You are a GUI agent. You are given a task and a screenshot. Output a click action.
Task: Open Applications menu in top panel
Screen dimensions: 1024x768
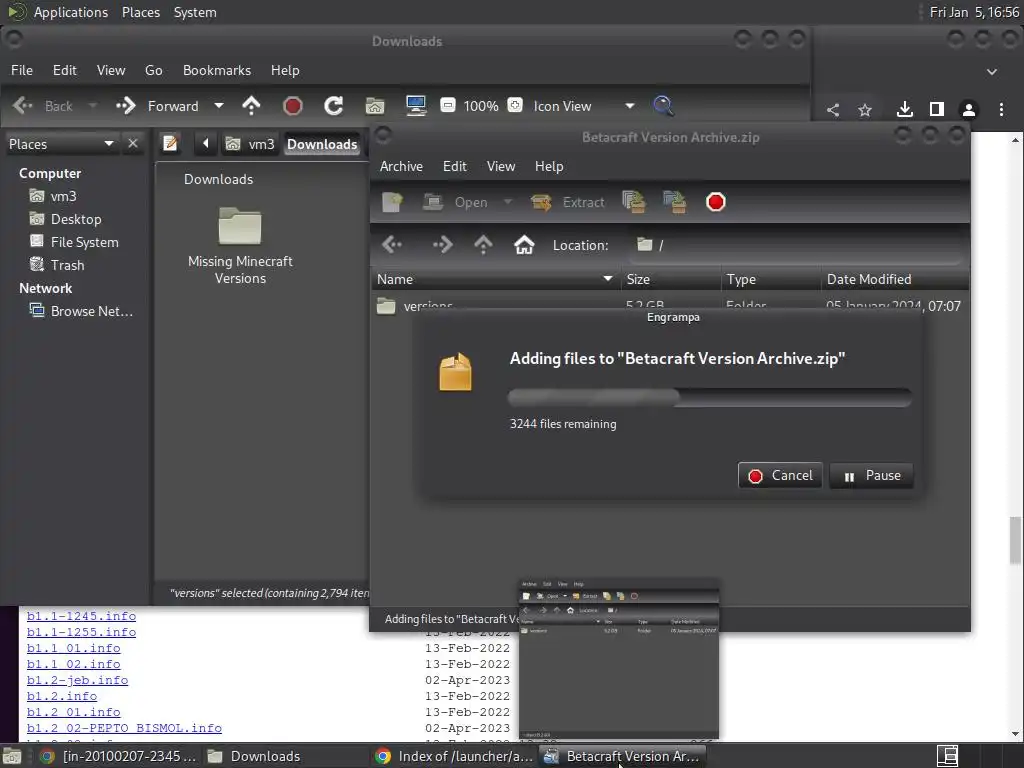tap(71, 12)
